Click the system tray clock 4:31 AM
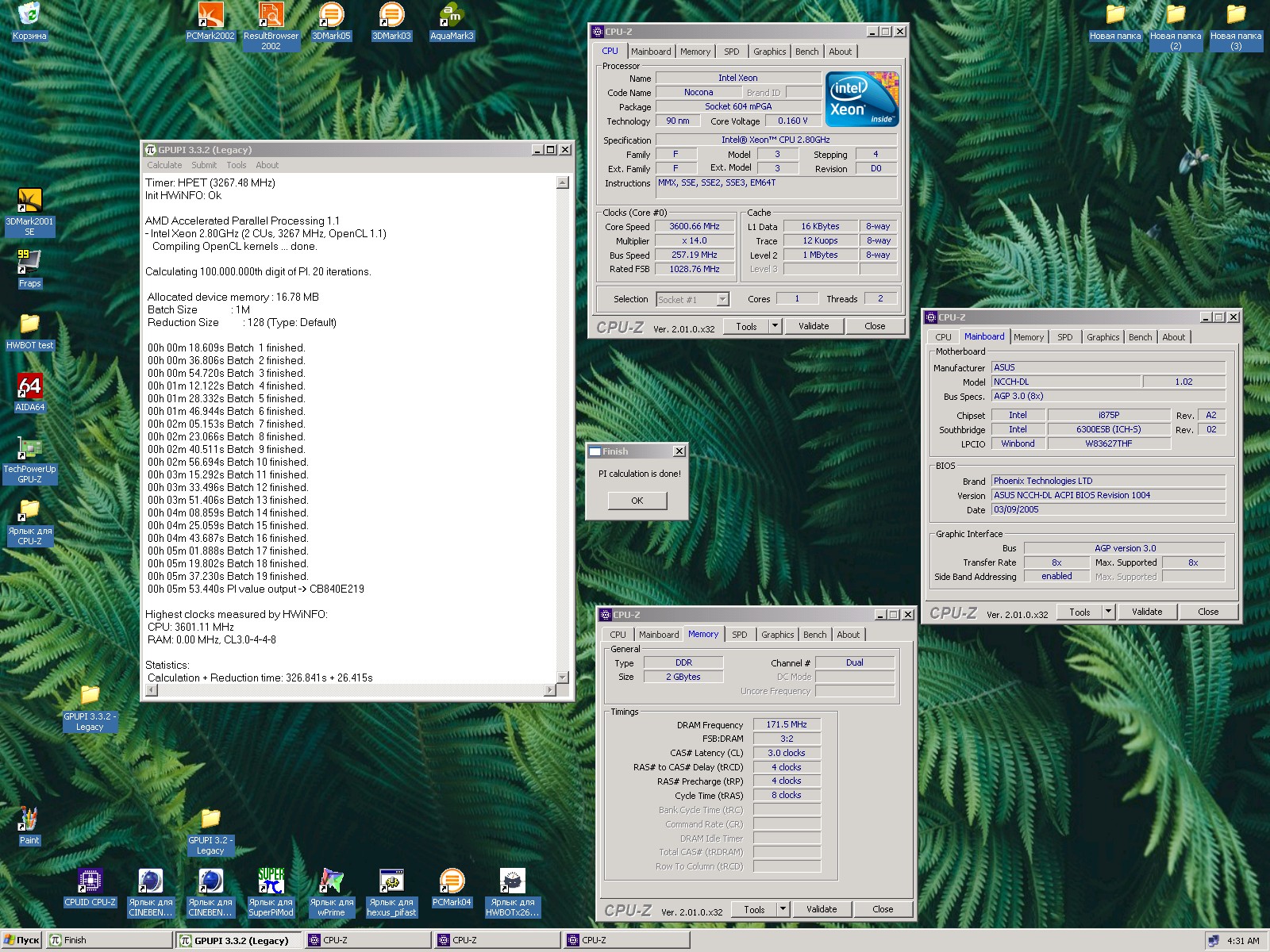This screenshot has height=952, width=1270. point(1243,941)
